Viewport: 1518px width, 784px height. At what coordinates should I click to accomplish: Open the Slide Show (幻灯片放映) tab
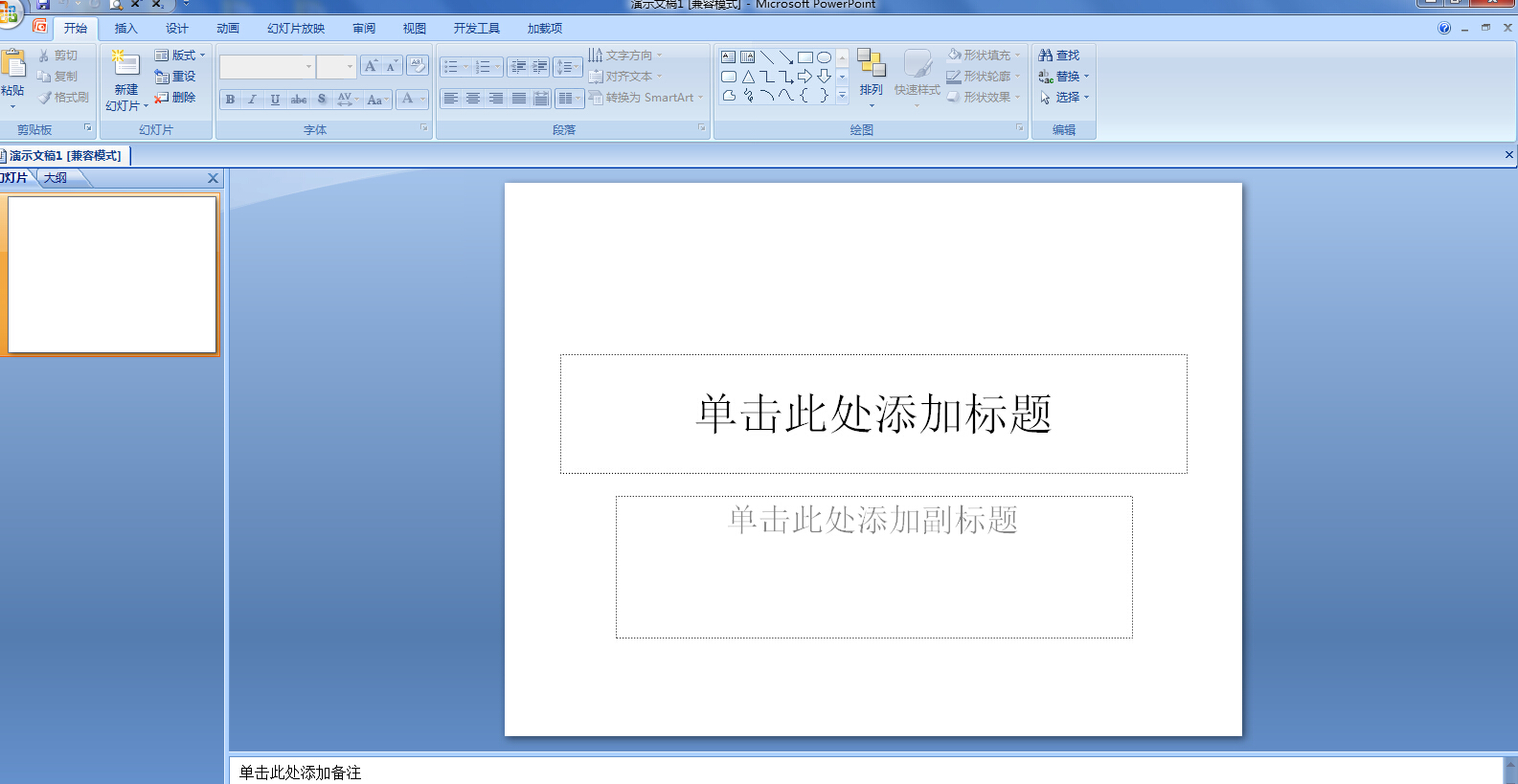[x=296, y=29]
